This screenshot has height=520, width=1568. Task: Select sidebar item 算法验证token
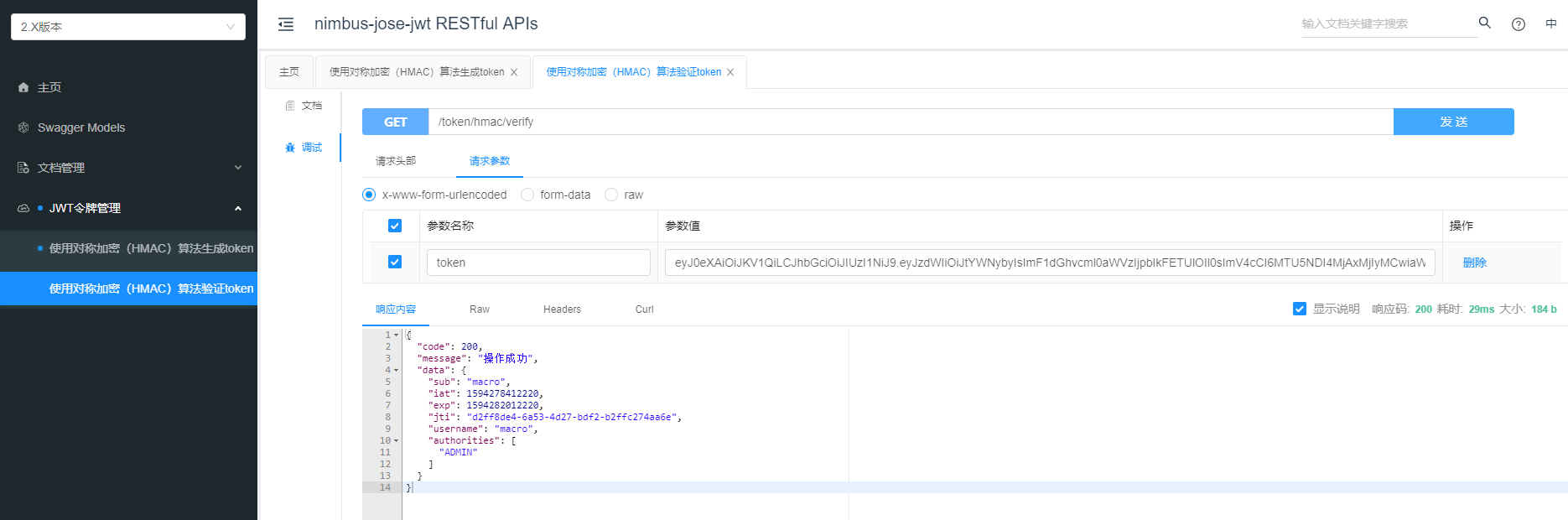tap(128, 289)
